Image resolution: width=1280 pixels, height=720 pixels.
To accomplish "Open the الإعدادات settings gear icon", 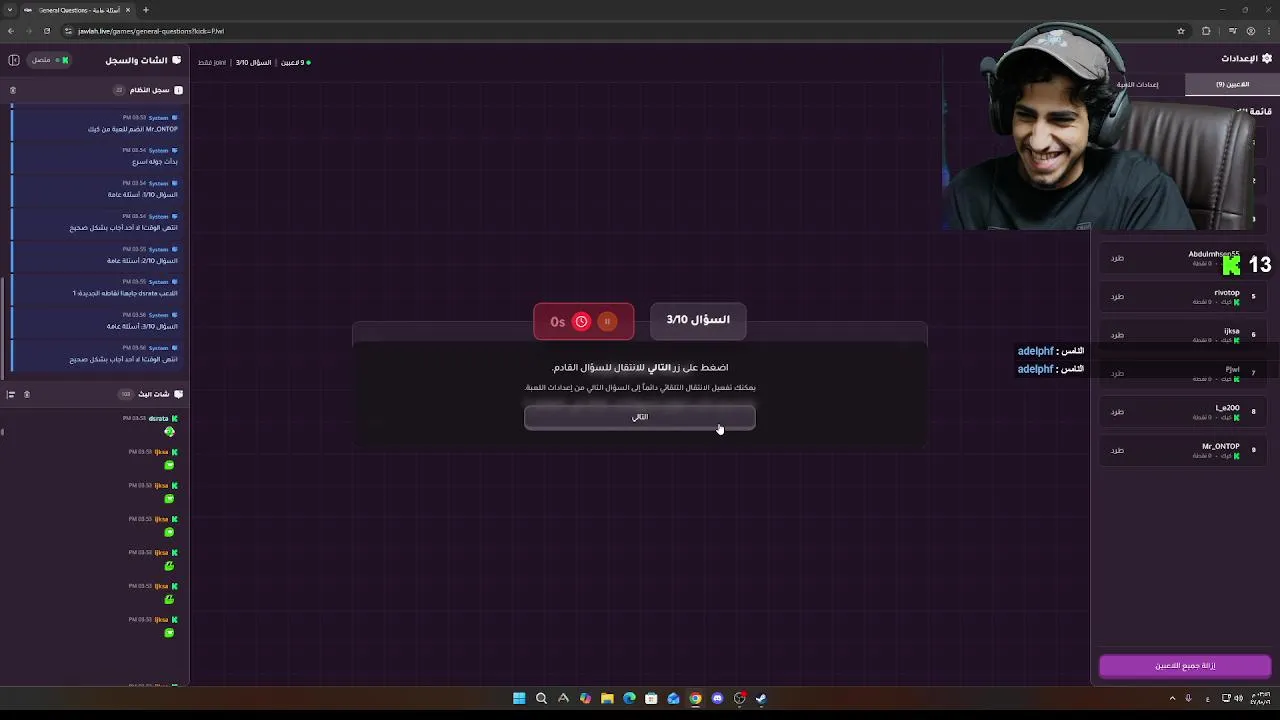I will click(x=1267, y=58).
